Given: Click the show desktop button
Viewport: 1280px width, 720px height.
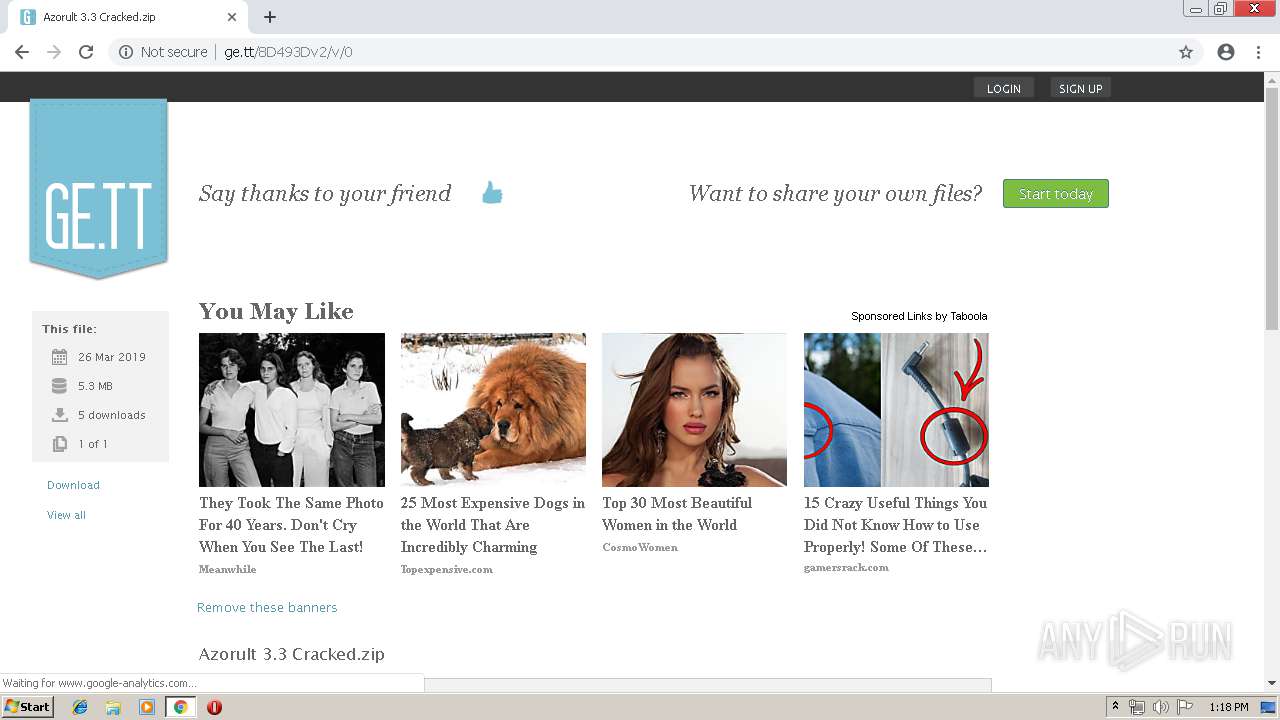Looking at the screenshot, I should click(1268, 707).
